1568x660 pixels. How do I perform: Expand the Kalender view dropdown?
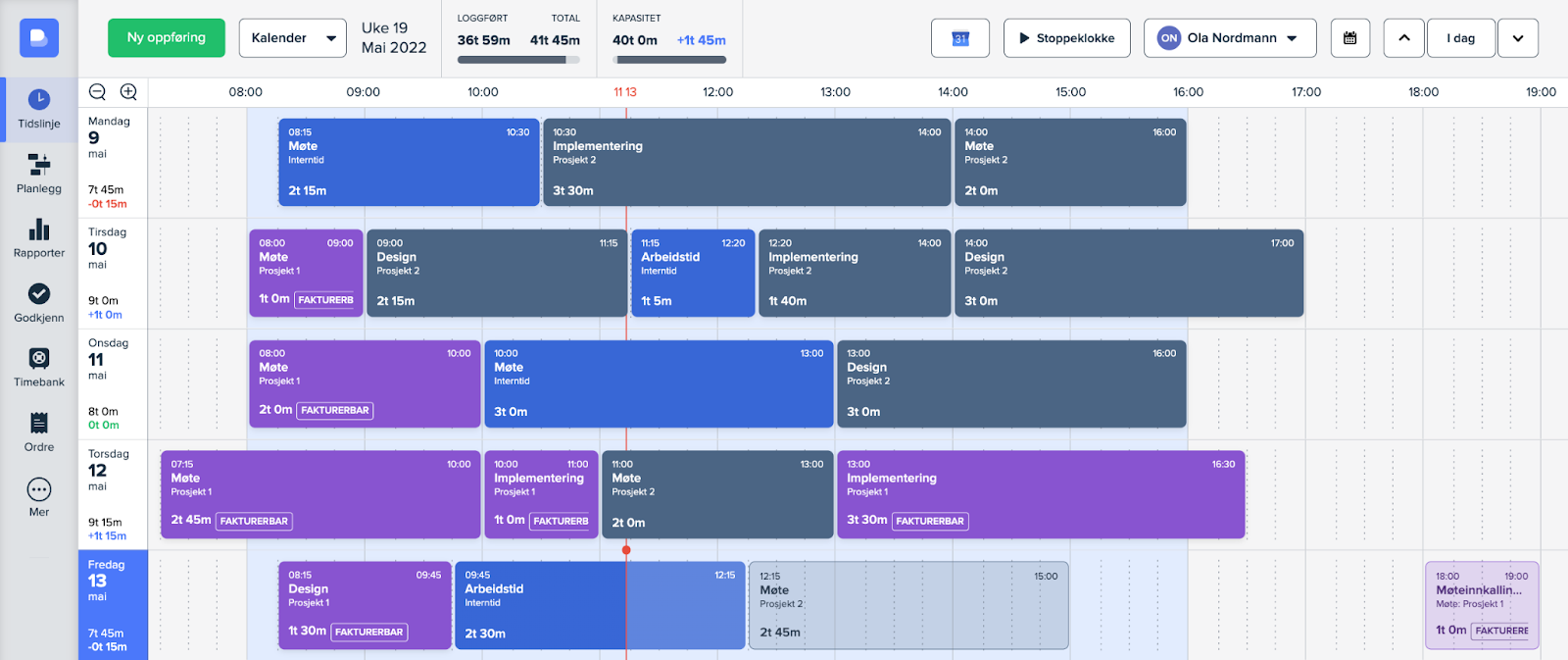point(292,38)
